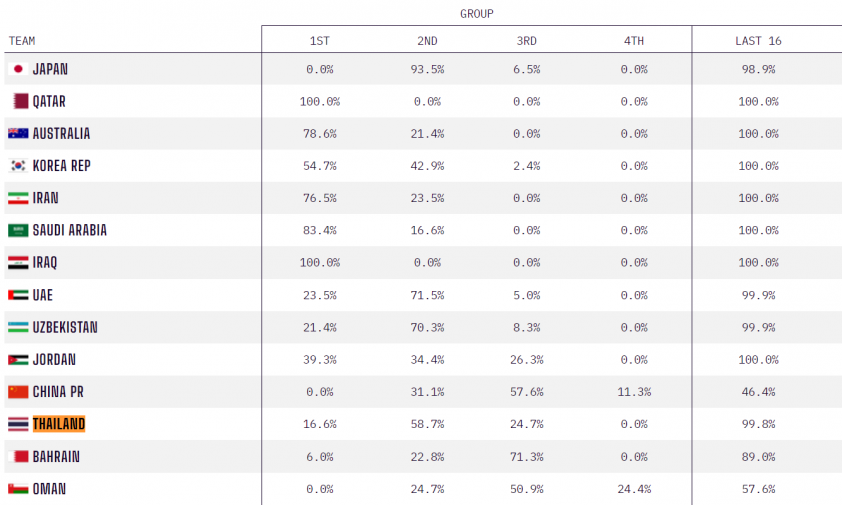Click the 4TH column header

pos(634,41)
